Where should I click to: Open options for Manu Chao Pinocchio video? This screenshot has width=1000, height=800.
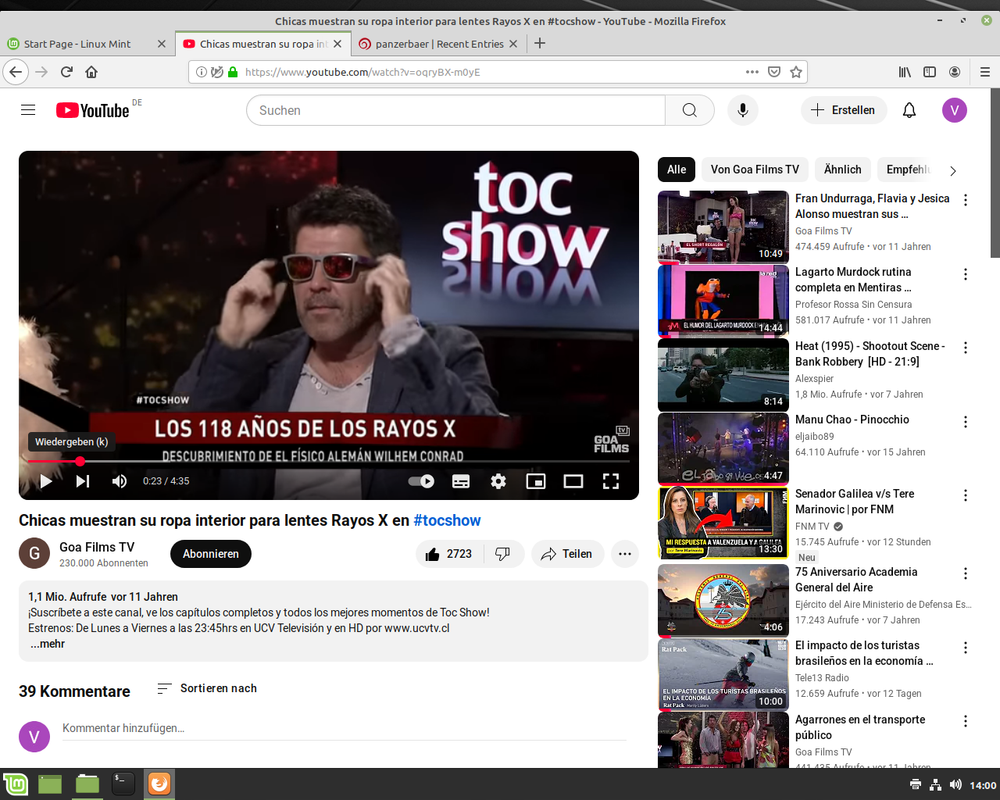click(x=966, y=422)
